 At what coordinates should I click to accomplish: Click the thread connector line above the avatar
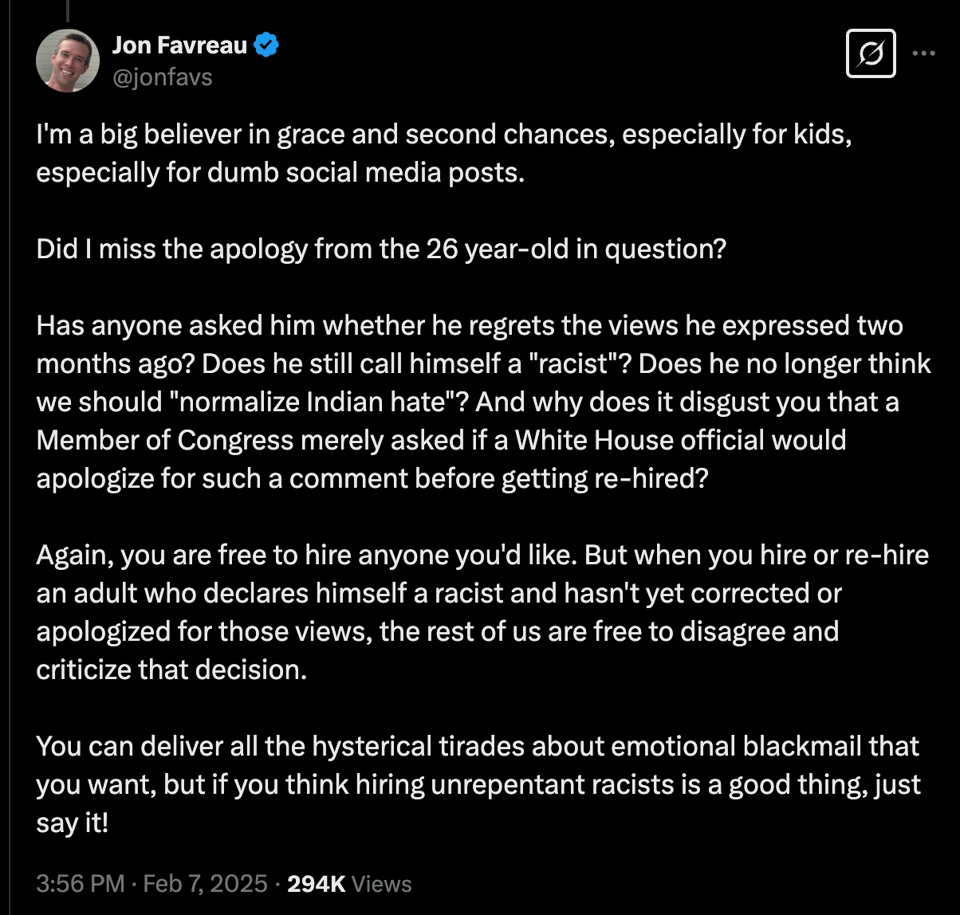click(x=68, y=10)
